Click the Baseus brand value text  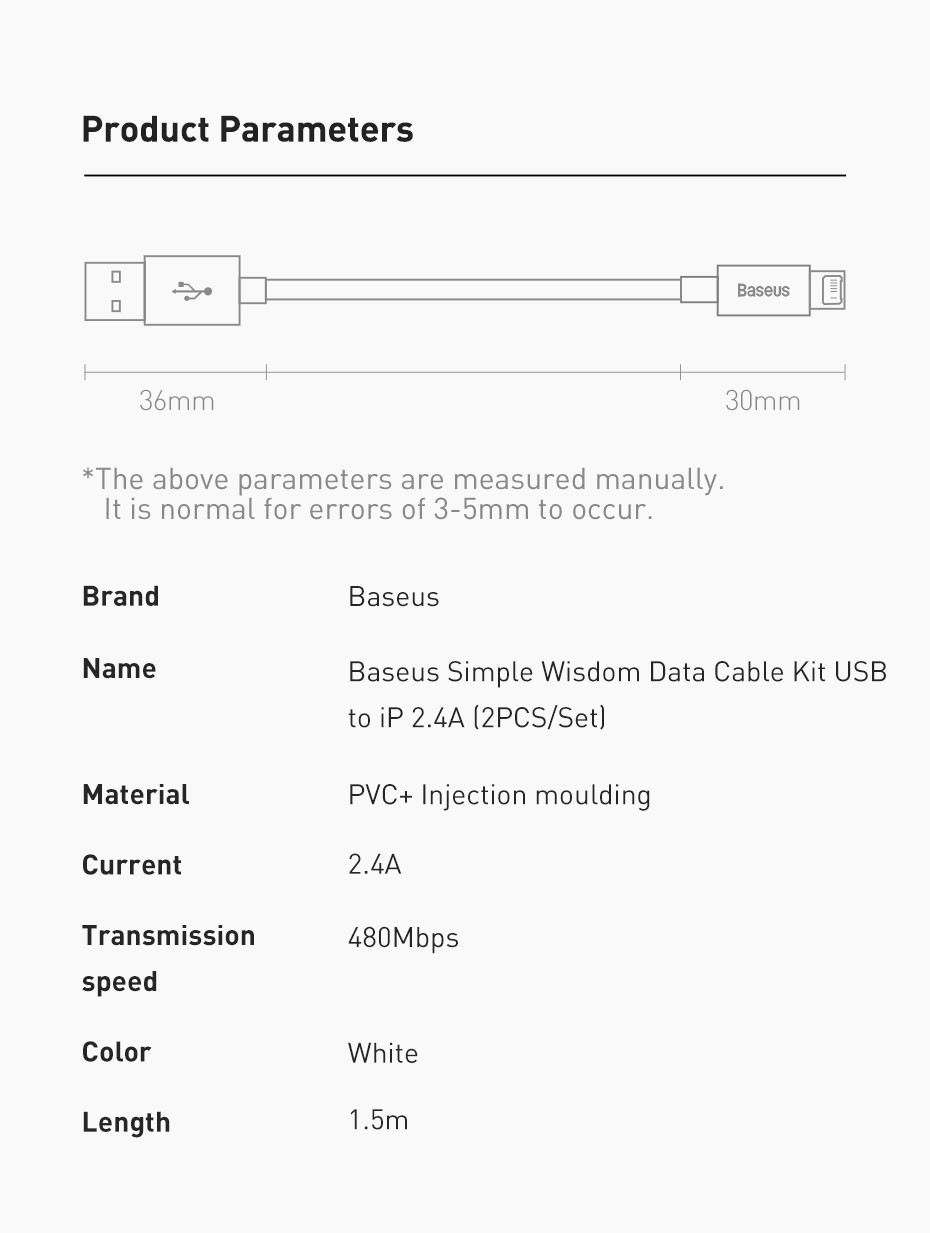click(393, 597)
